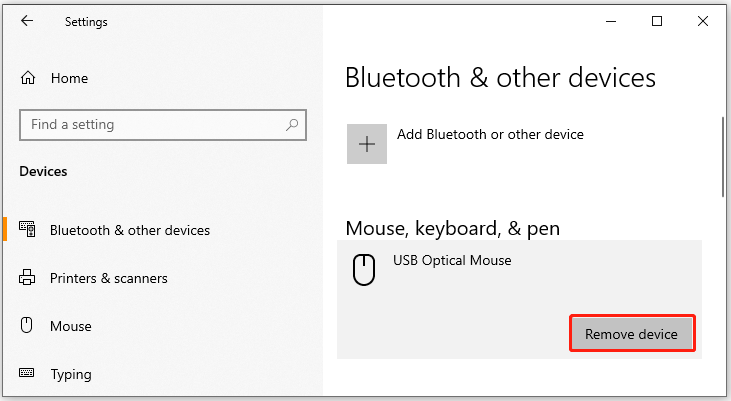The width and height of the screenshot is (731, 401).
Task: Click the Bluetooth & other devices sidebar icon
Action: (28, 230)
